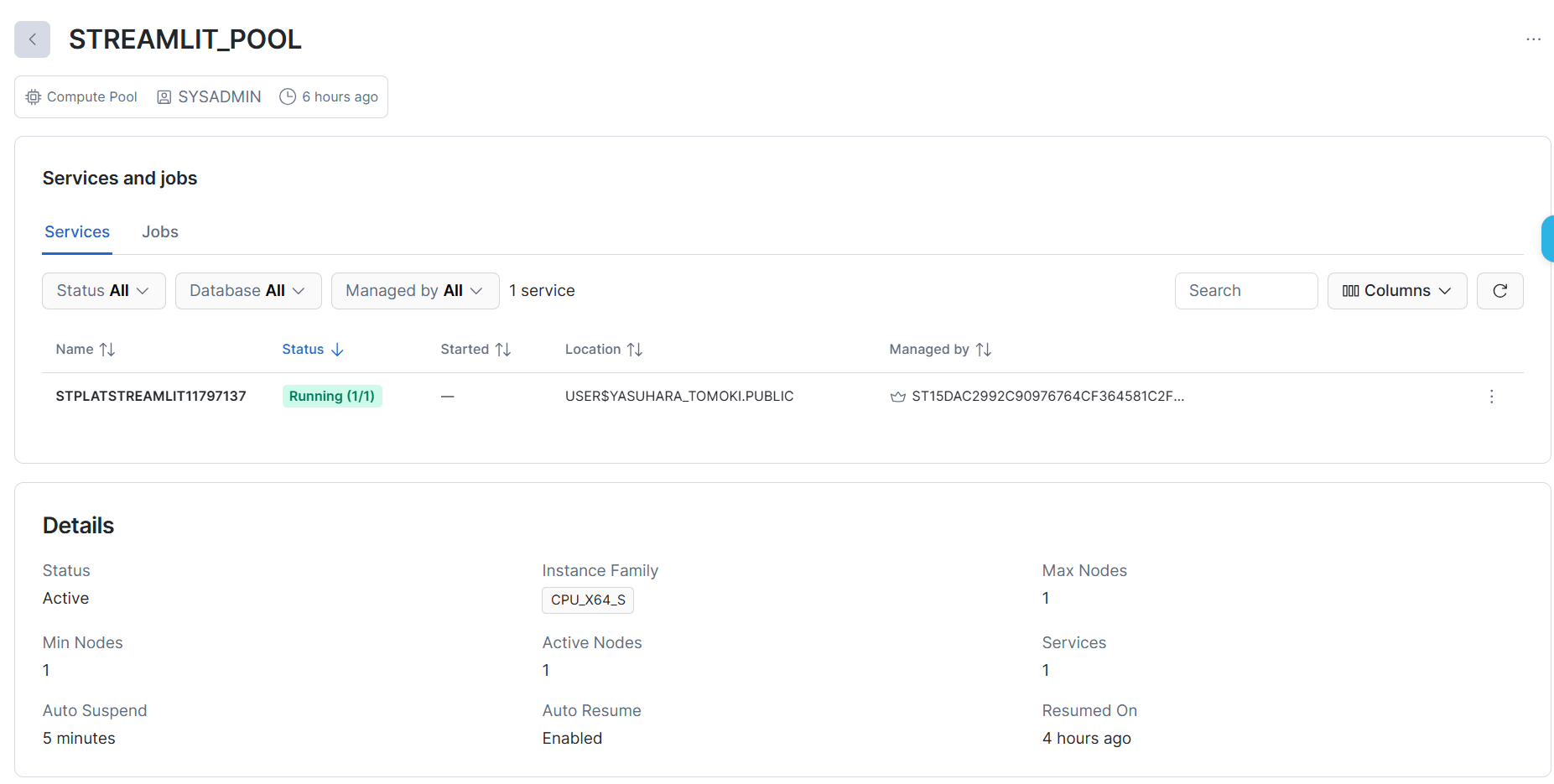
Task: Open the STPLATSTREAMLIT11797137 service
Action: 151,397
